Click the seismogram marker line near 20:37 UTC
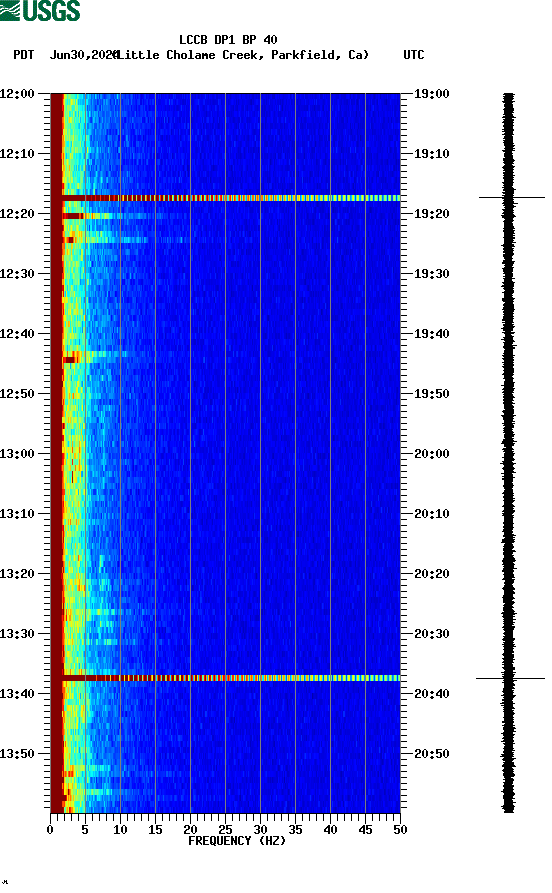Image resolution: width=552 pixels, height=893 pixels. (x=510, y=679)
